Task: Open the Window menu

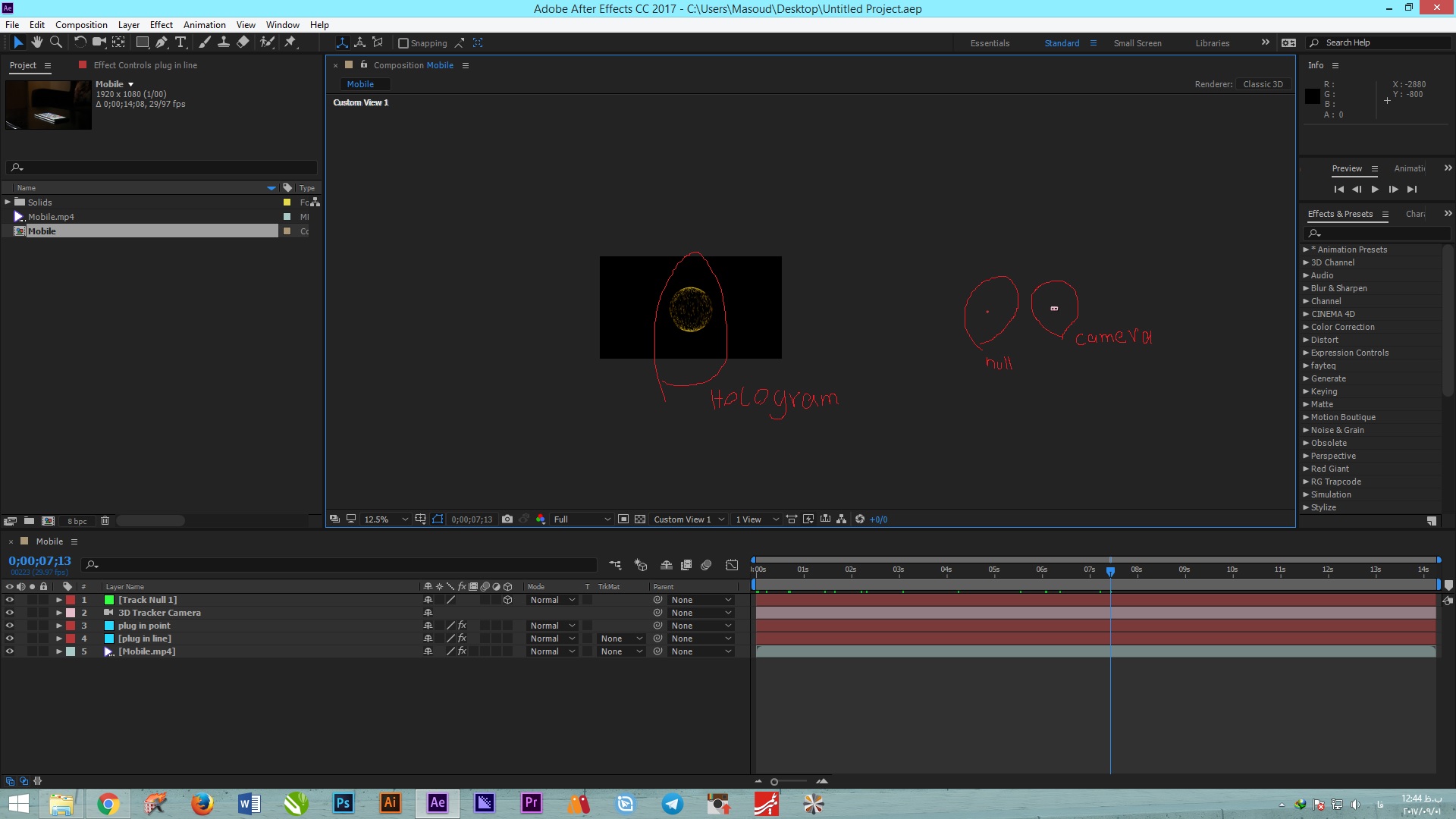Action: [282, 24]
